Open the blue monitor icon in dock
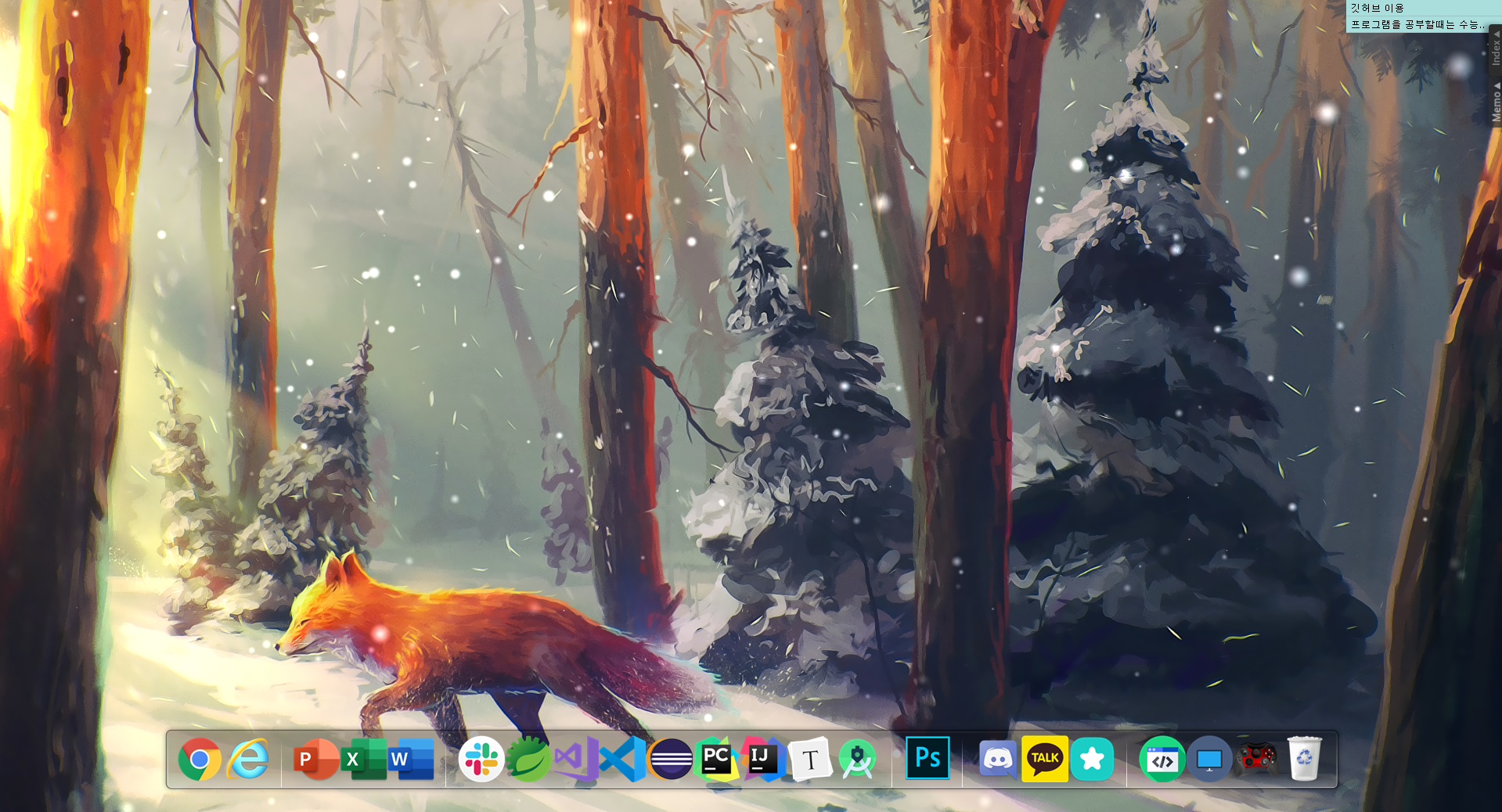 1209,759
